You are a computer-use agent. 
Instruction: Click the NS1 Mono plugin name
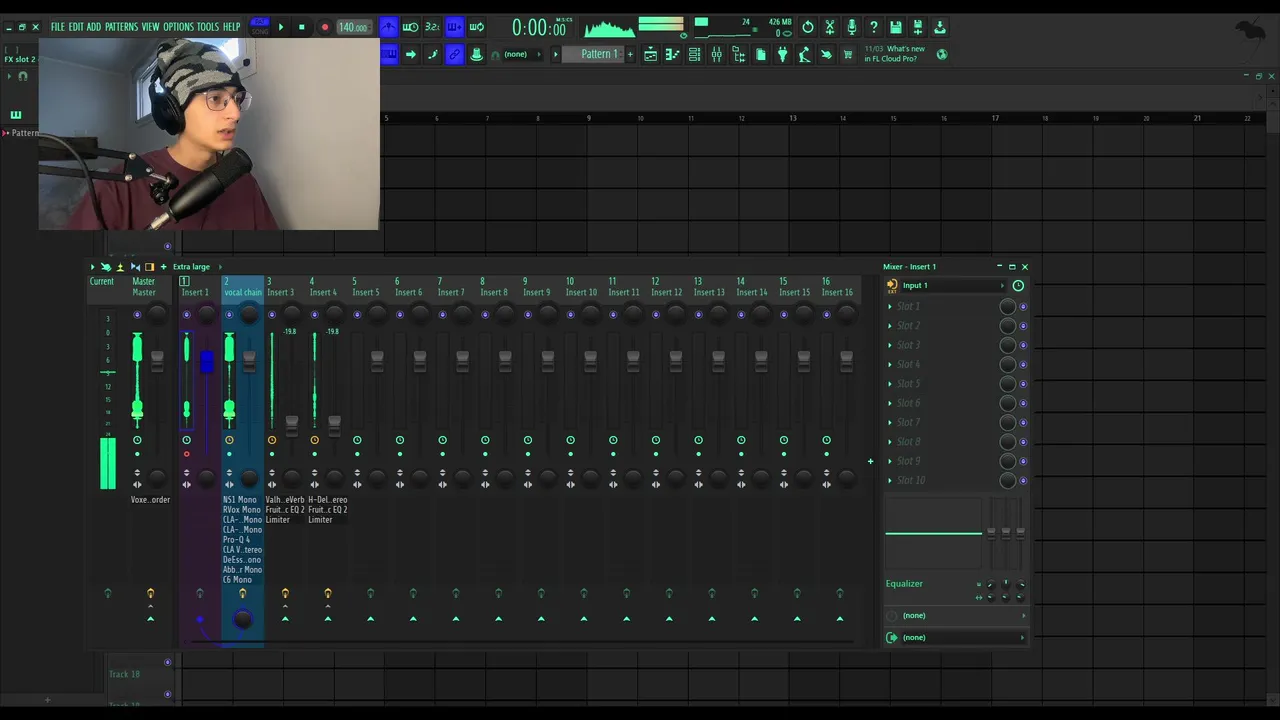(240, 500)
